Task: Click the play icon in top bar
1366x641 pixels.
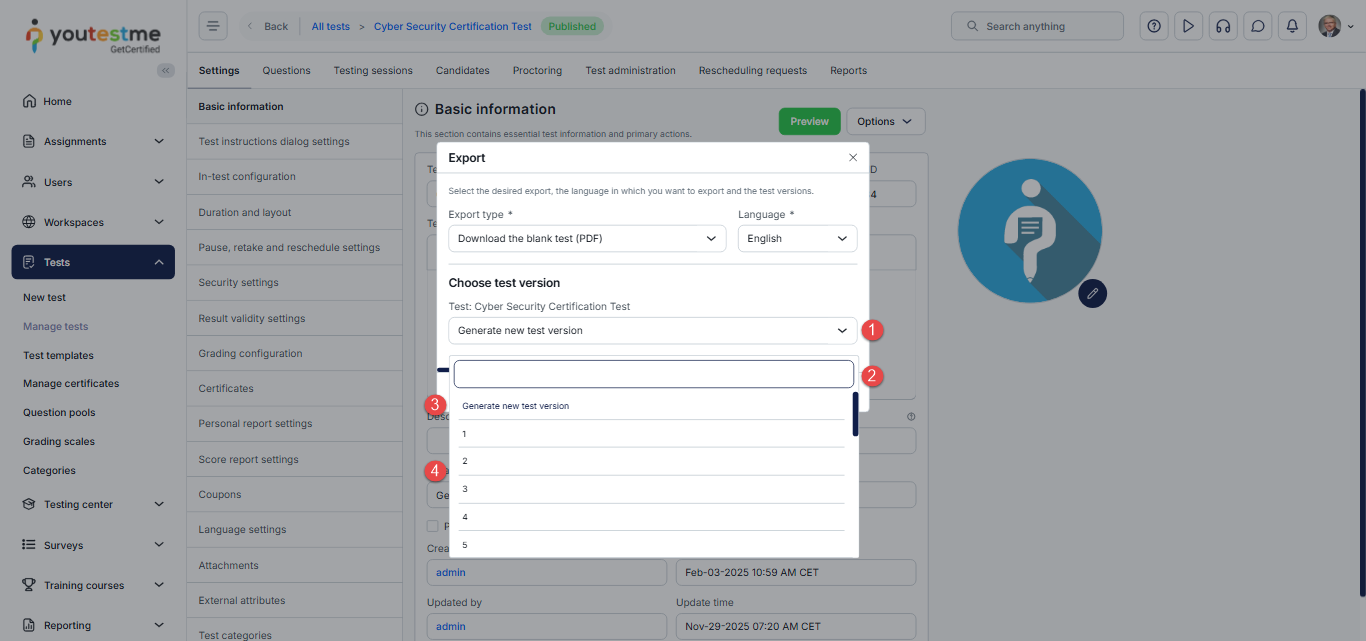Action: pos(1188,26)
